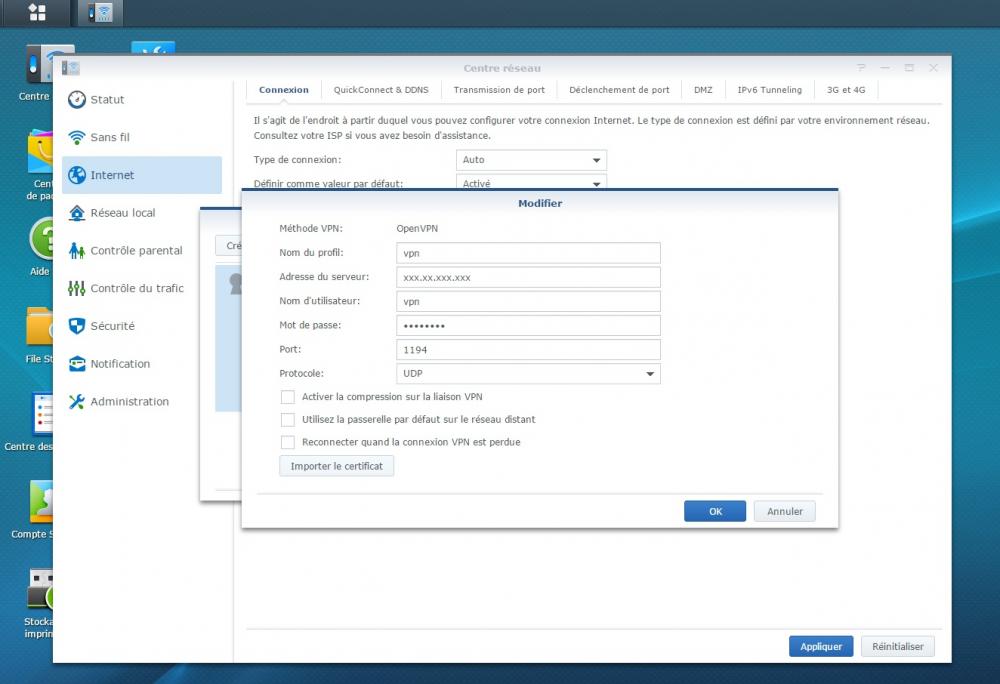Confirm the dialog with OK

point(715,511)
